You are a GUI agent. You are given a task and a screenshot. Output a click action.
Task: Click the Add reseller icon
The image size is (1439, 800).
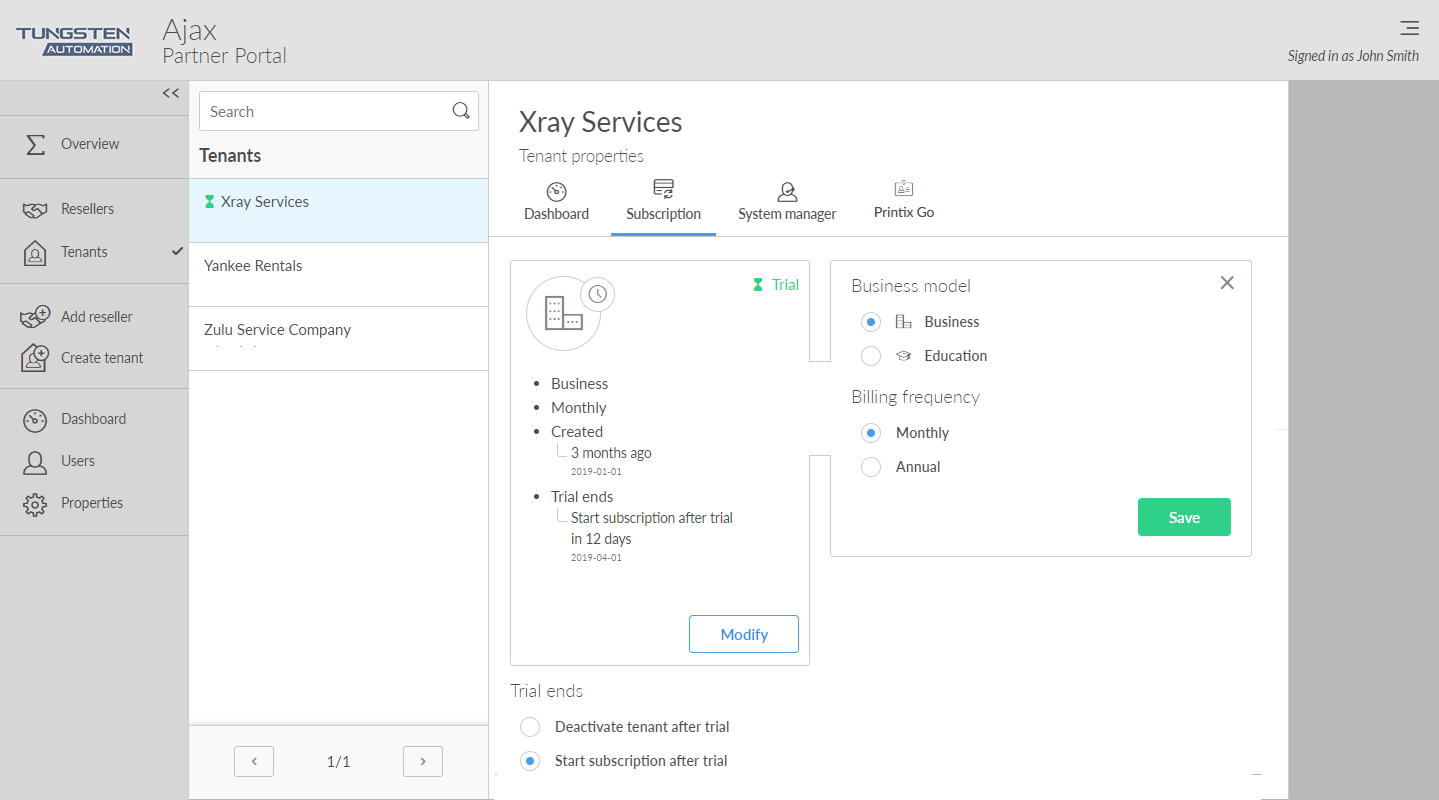(x=35, y=317)
